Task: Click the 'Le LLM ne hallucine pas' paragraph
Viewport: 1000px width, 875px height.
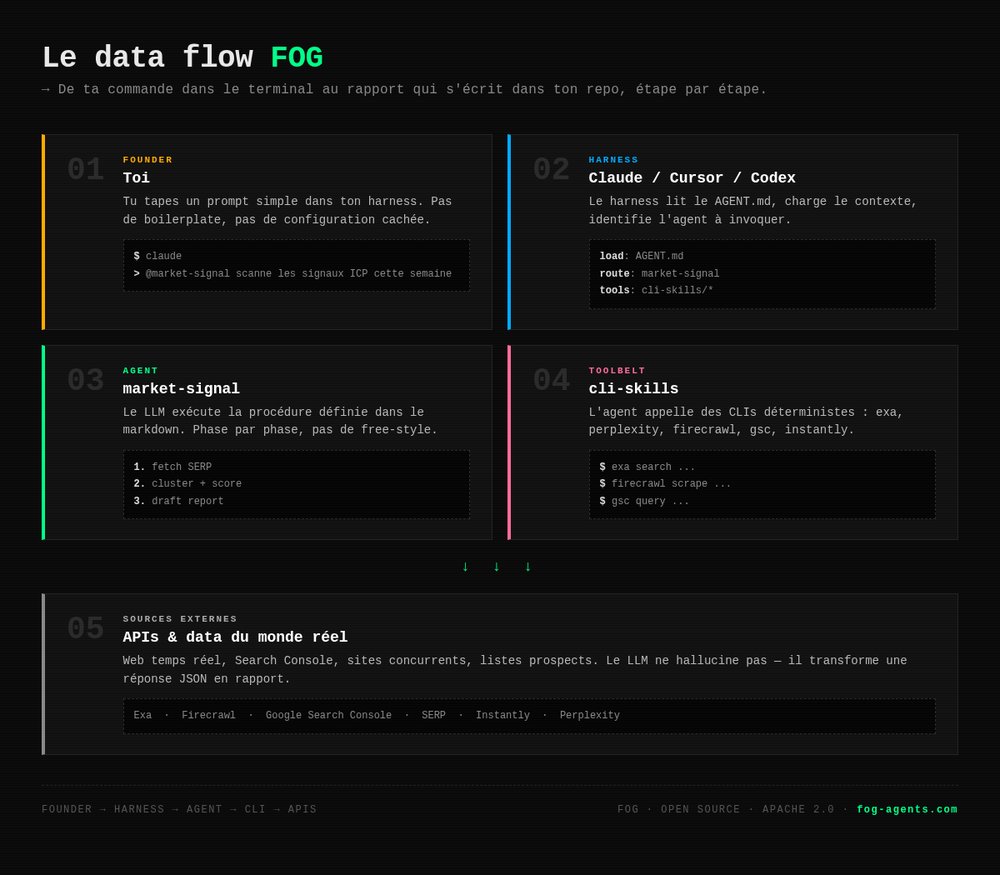Action: [515, 669]
